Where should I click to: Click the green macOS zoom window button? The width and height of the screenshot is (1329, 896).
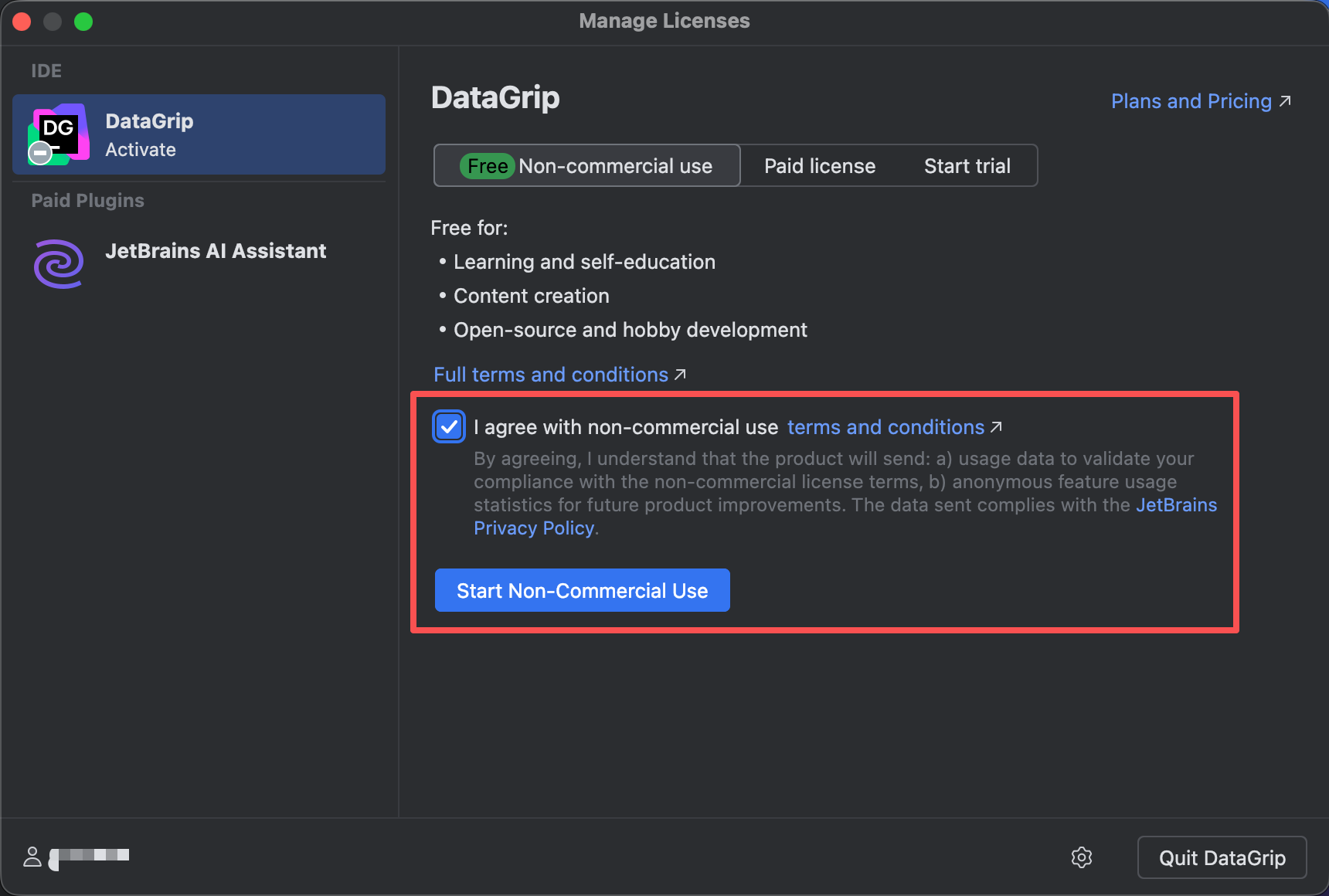pos(83,22)
